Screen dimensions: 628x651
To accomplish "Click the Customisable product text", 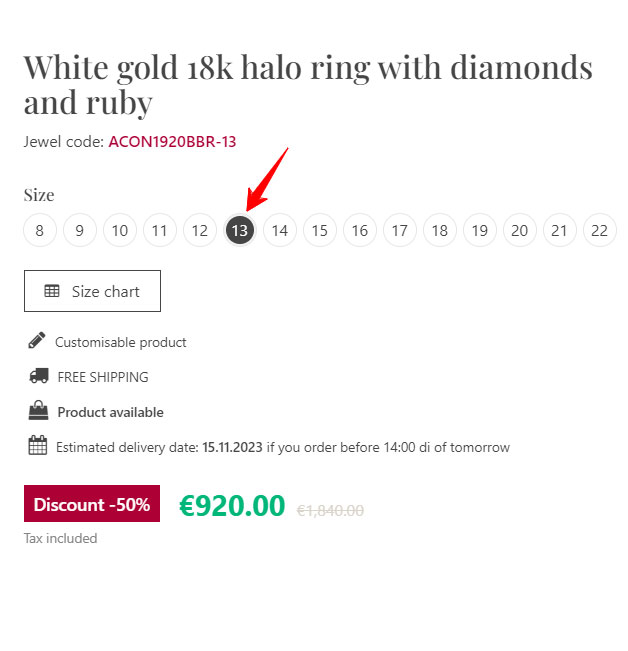I will [x=121, y=342].
